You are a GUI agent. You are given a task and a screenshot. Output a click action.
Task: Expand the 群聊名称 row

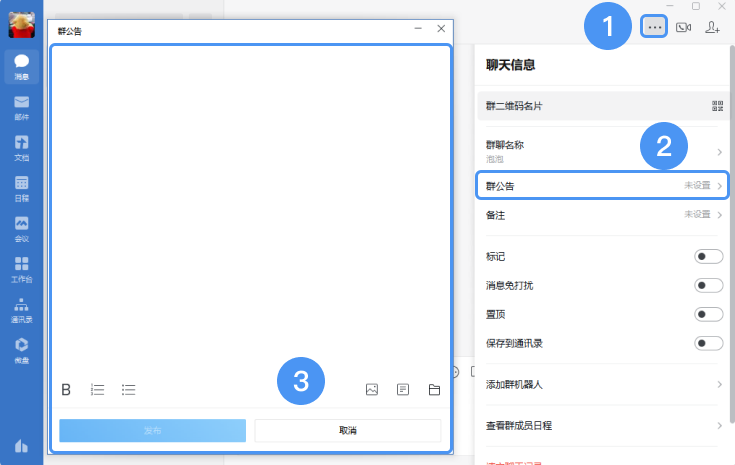[603, 150]
